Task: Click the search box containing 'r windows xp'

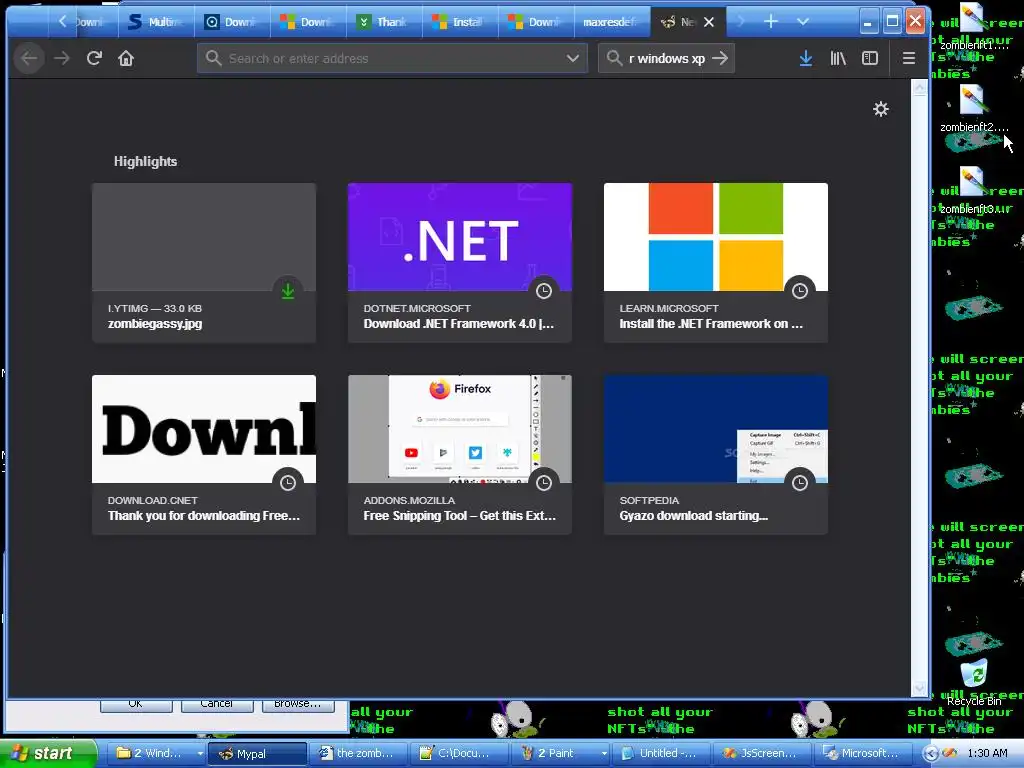Action: tap(666, 58)
